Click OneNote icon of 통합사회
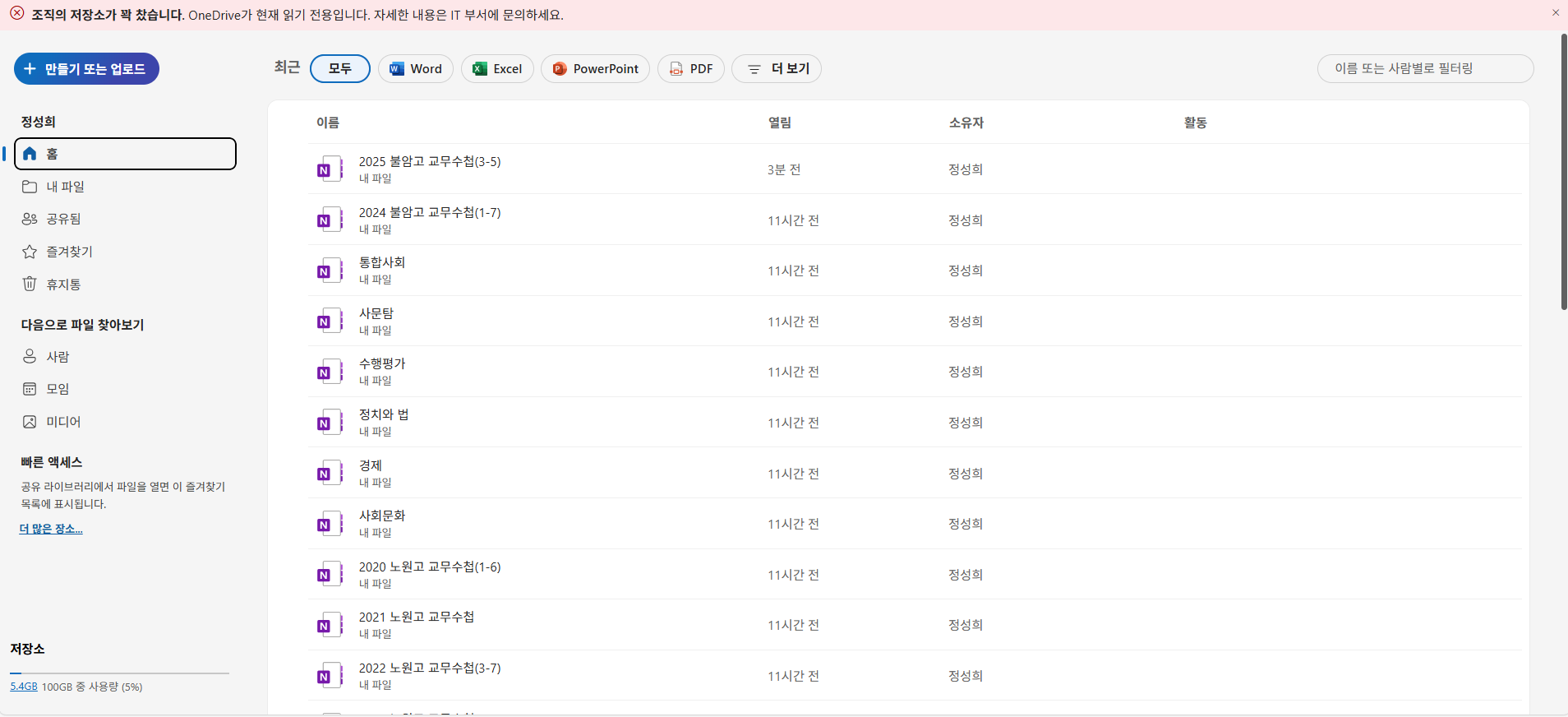The height and width of the screenshot is (717, 1568). tap(330, 270)
